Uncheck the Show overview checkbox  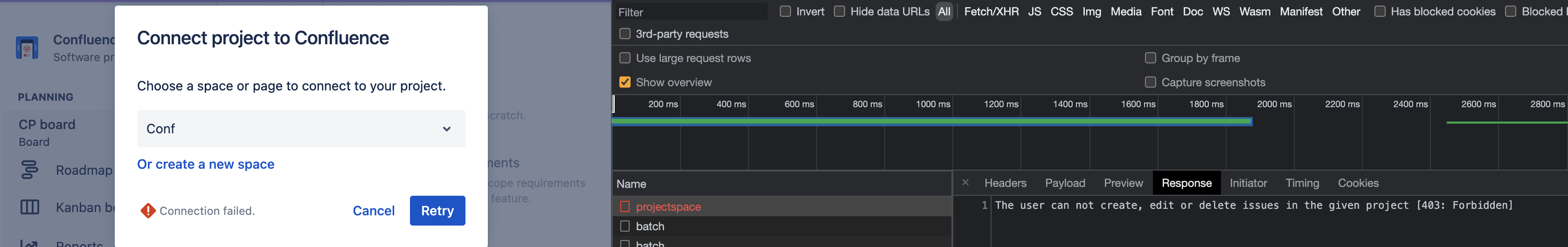624,82
